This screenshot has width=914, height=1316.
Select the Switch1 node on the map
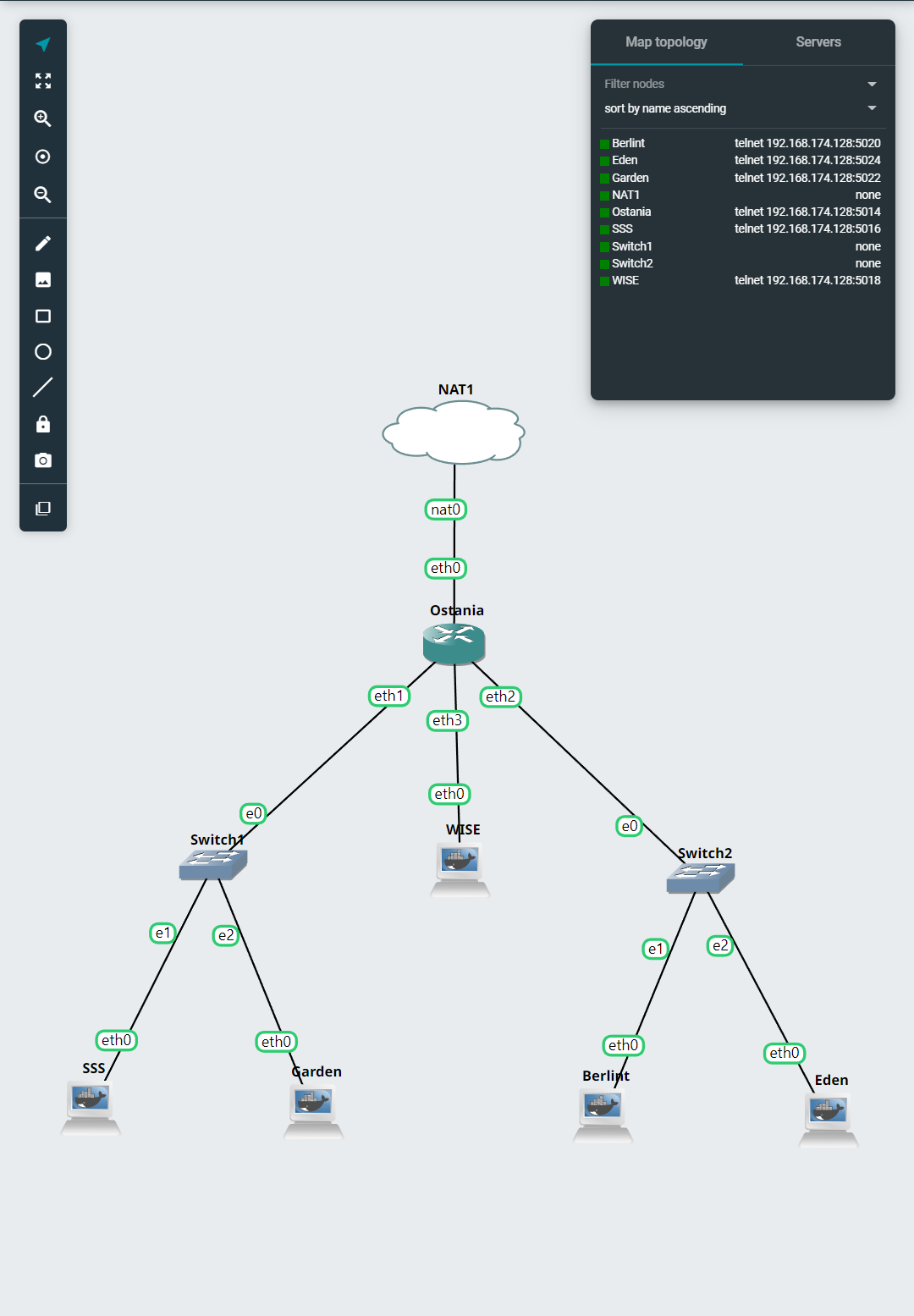point(212,863)
